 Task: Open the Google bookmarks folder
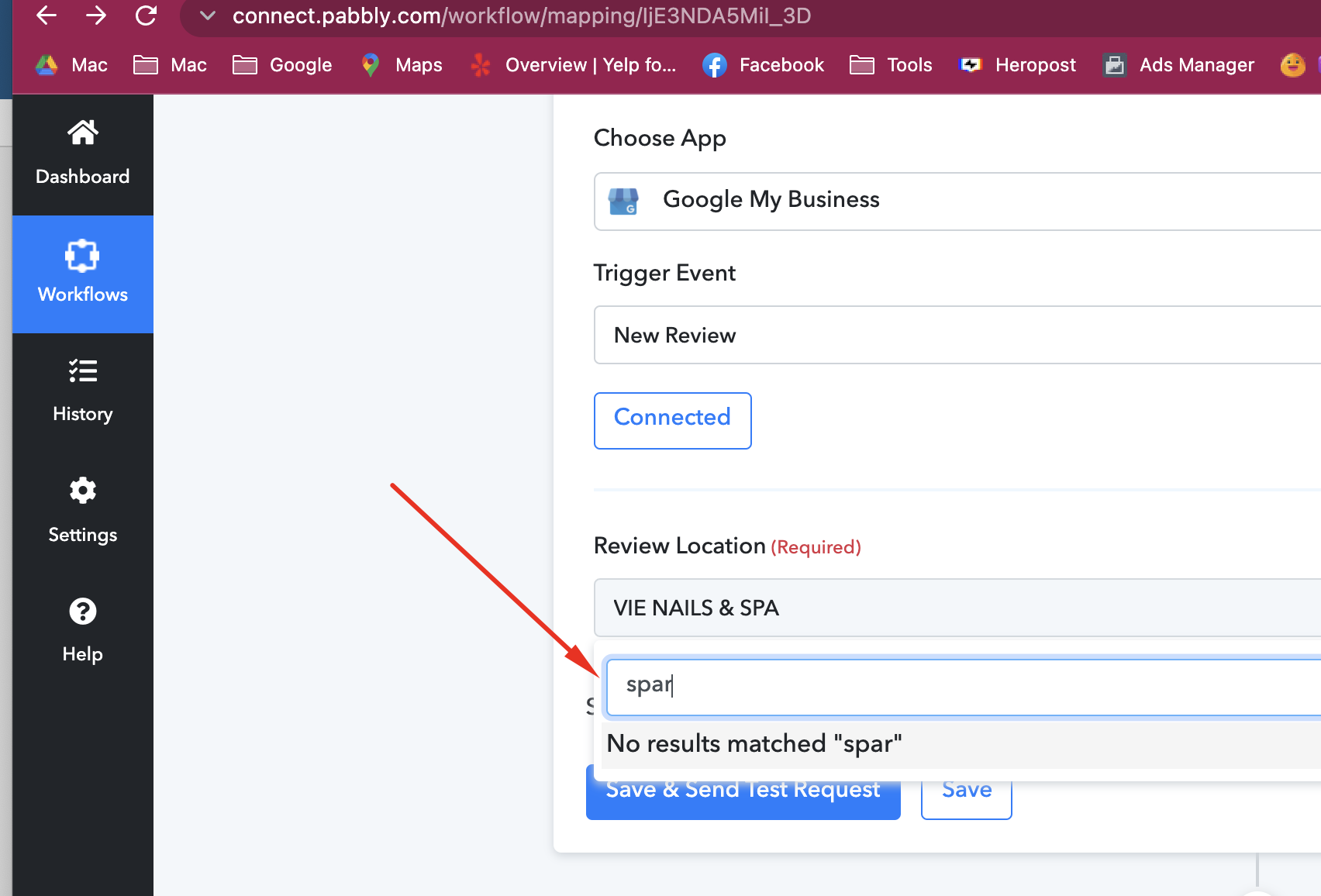coord(282,65)
